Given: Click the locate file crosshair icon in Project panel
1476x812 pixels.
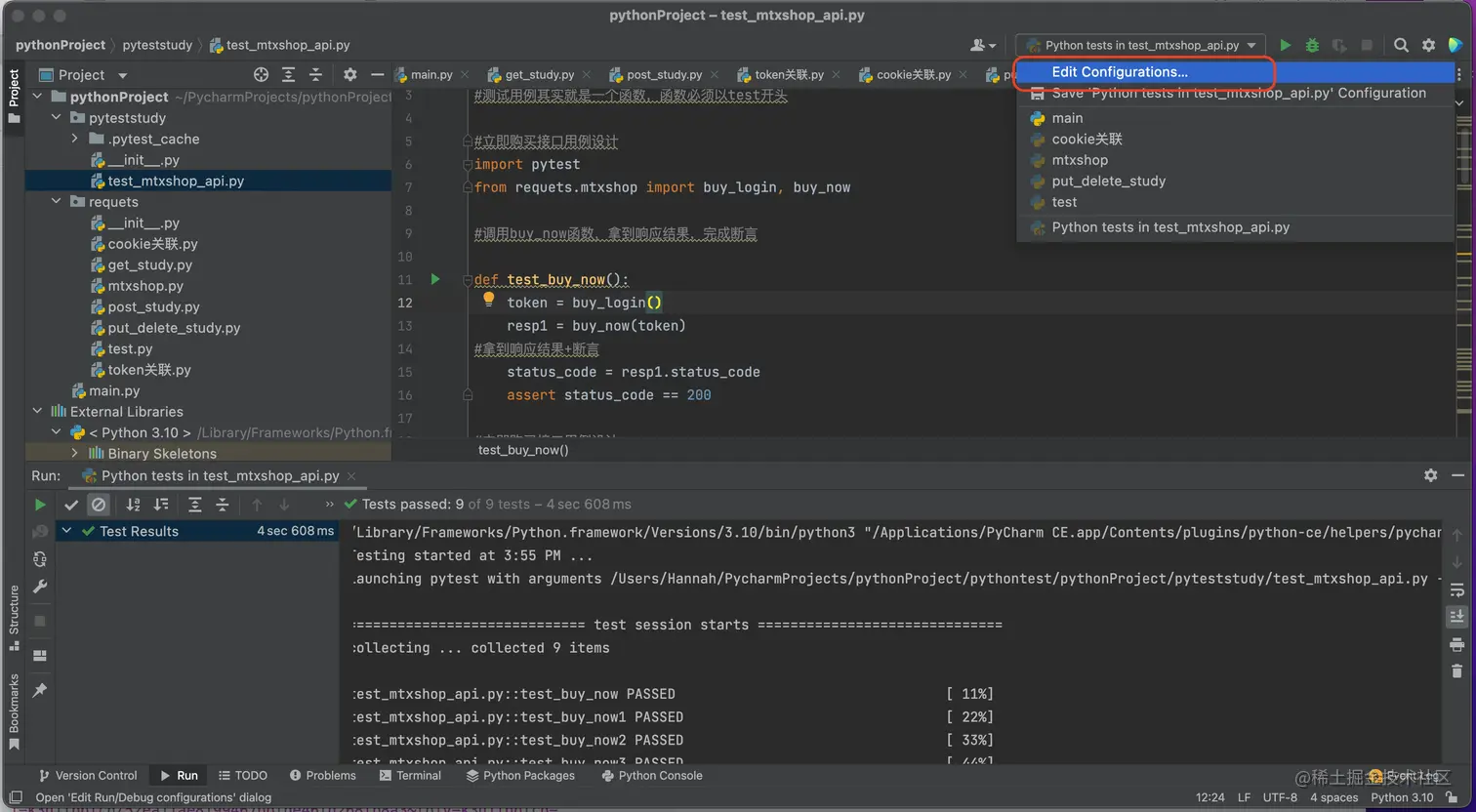Looking at the screenshot, I should (x=261, y=75).
